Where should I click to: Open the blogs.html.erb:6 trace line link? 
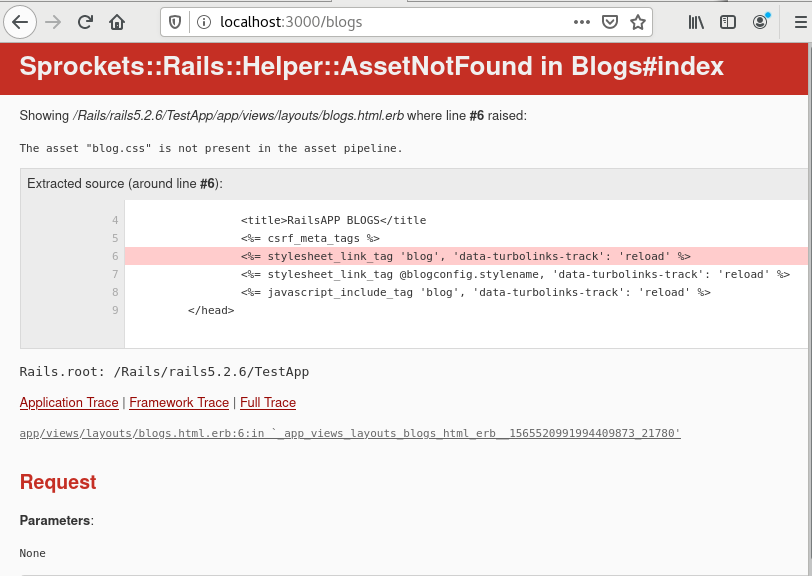350,433
